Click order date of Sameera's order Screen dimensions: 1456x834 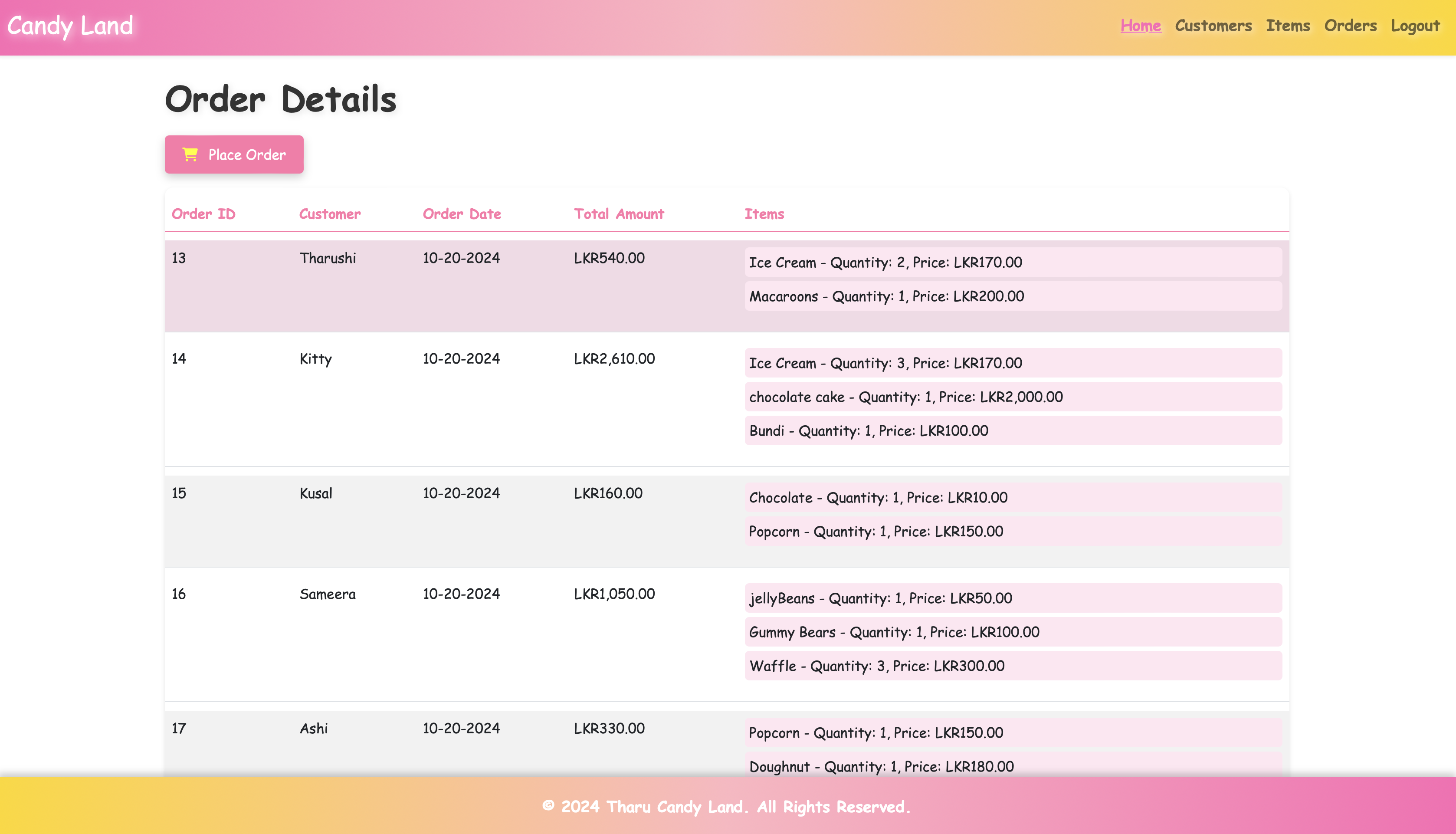click(461, 594)
